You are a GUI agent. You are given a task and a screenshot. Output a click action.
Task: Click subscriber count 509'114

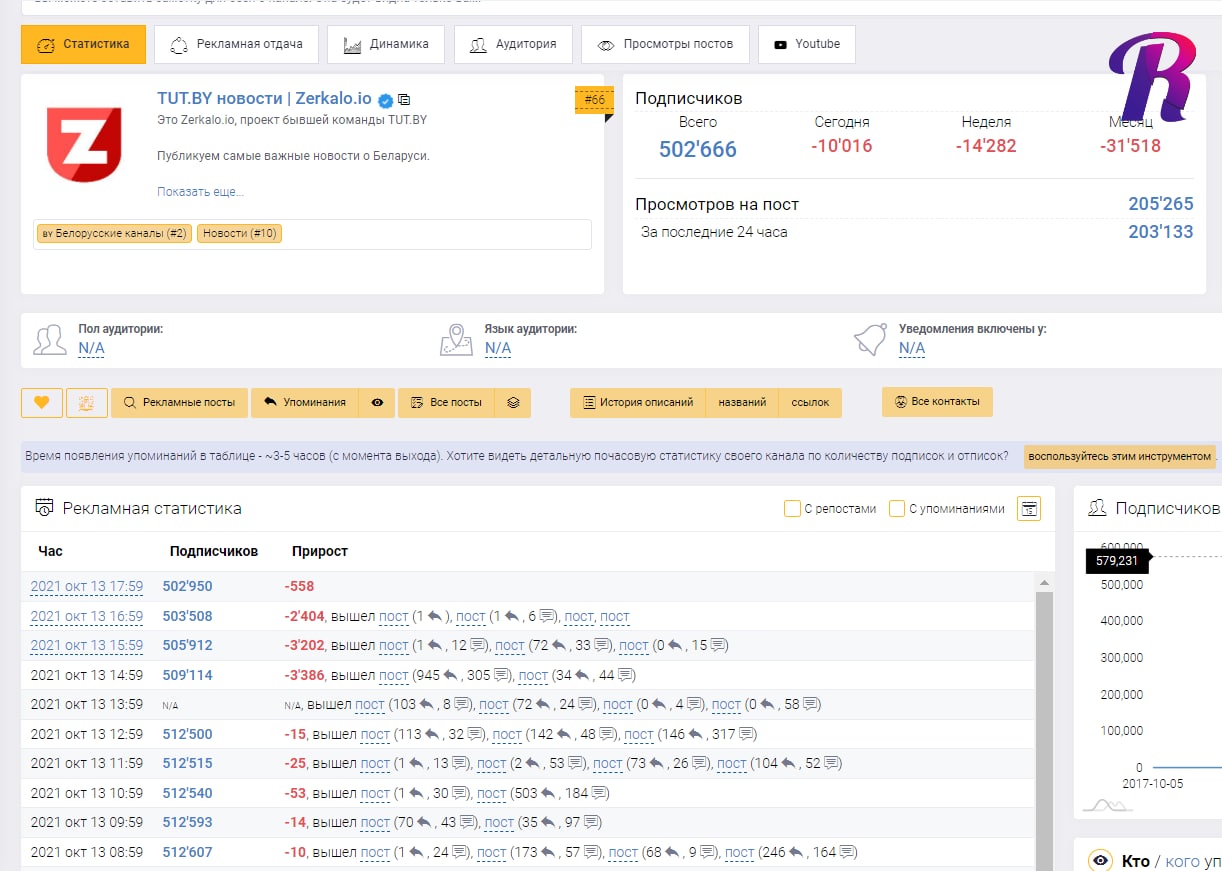(x=188, y=676)
